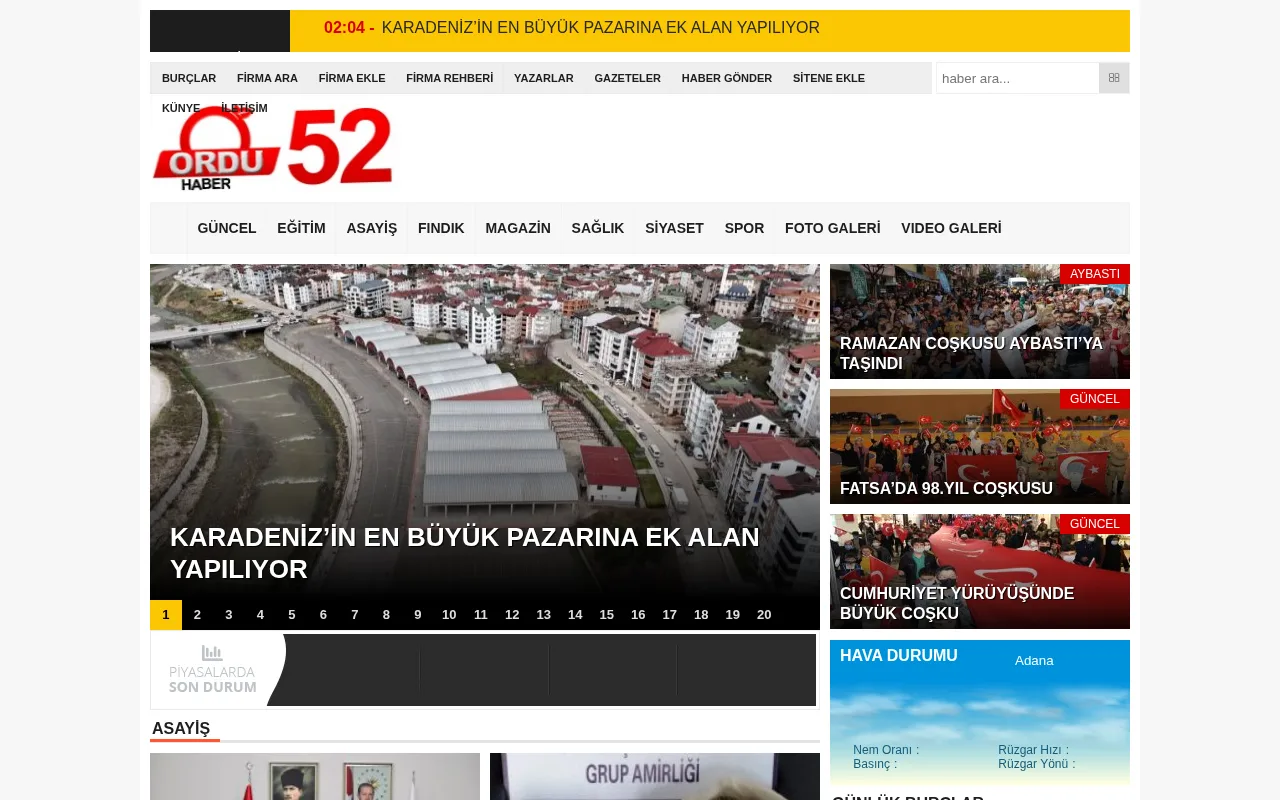Open headline about Karadeniz'in en büyük pazarı

(465, 552)
